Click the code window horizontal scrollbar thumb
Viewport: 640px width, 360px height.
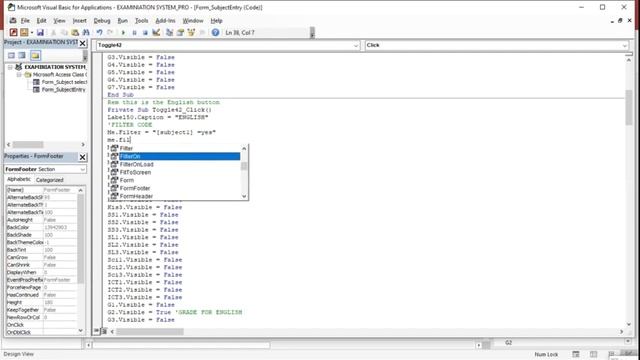point(150,332)
